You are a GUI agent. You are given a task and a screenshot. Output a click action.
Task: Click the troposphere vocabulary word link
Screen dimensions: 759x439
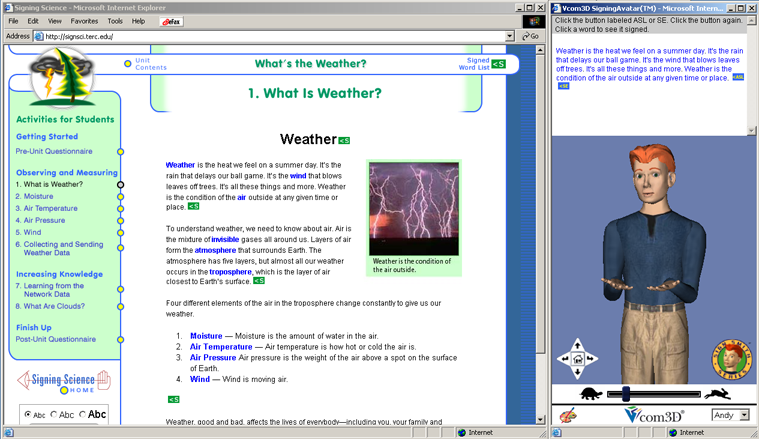coord(230,271)
